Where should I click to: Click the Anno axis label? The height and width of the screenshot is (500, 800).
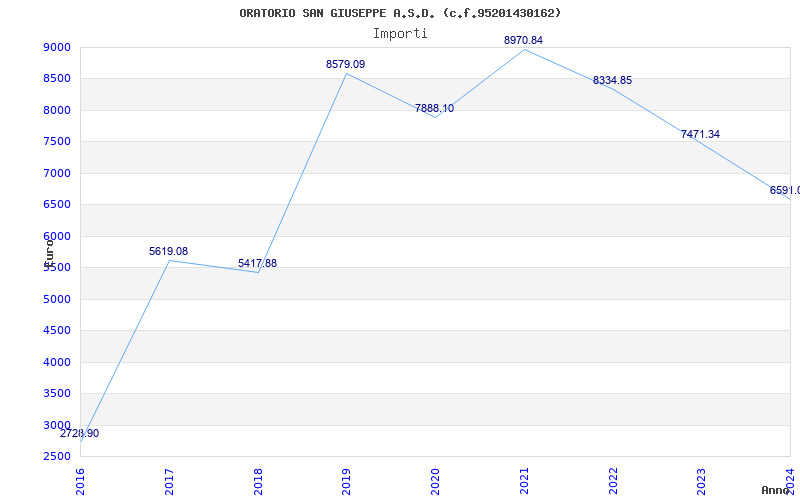coord(776,490)
